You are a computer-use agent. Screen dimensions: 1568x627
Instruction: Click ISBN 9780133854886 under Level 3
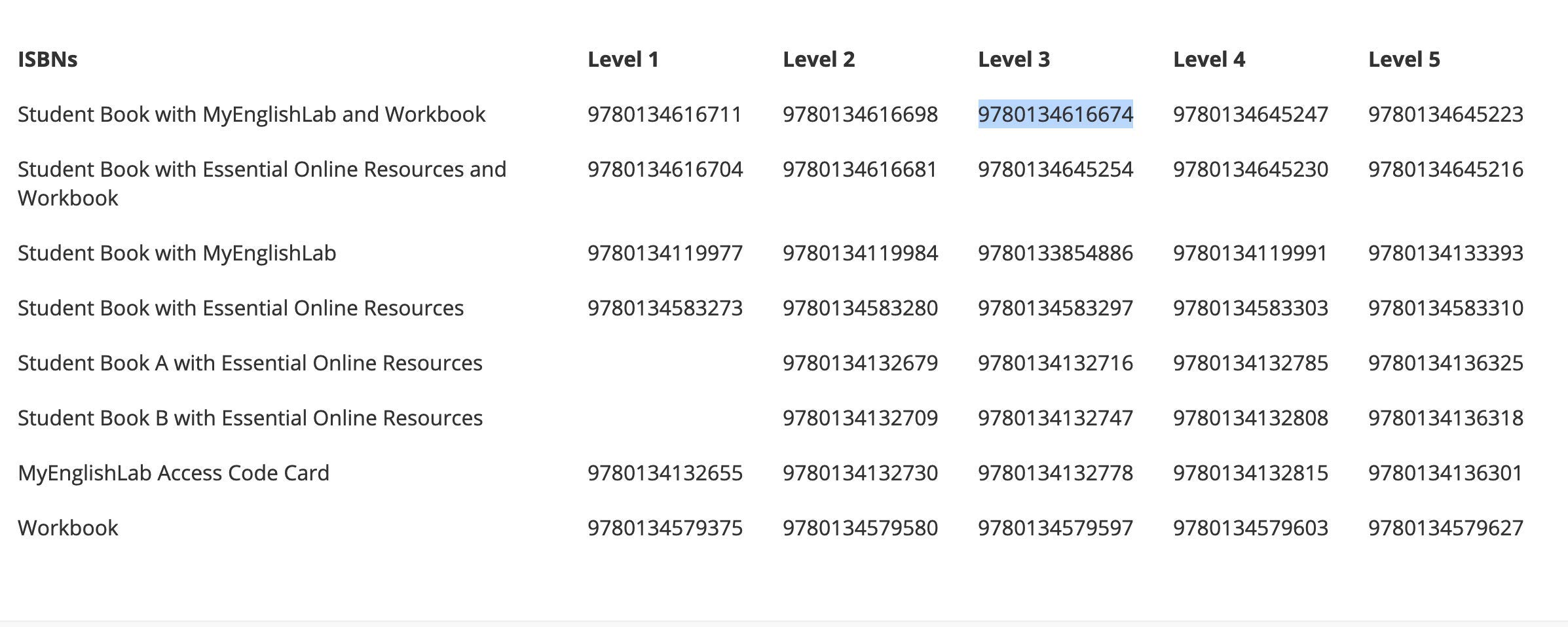coord(1055,253)
